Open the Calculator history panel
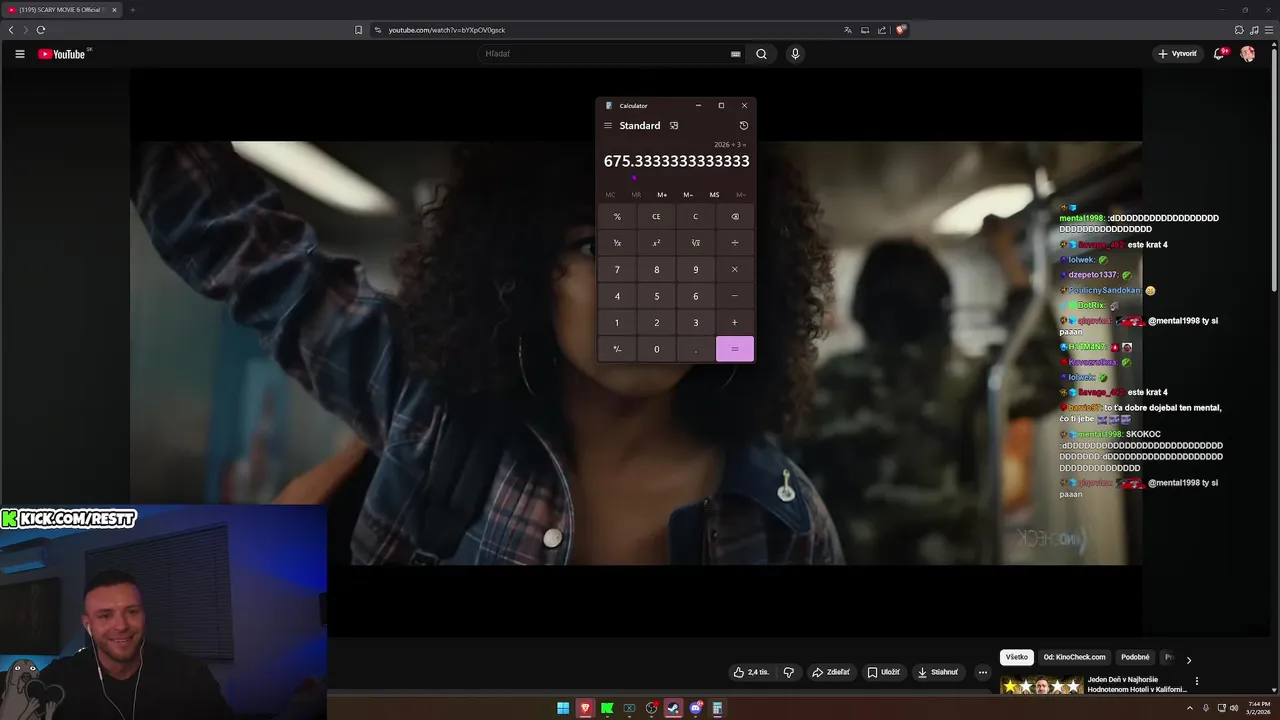This screenshot has width=1280, height=720. pyautogui.click(x=743, y=126)
